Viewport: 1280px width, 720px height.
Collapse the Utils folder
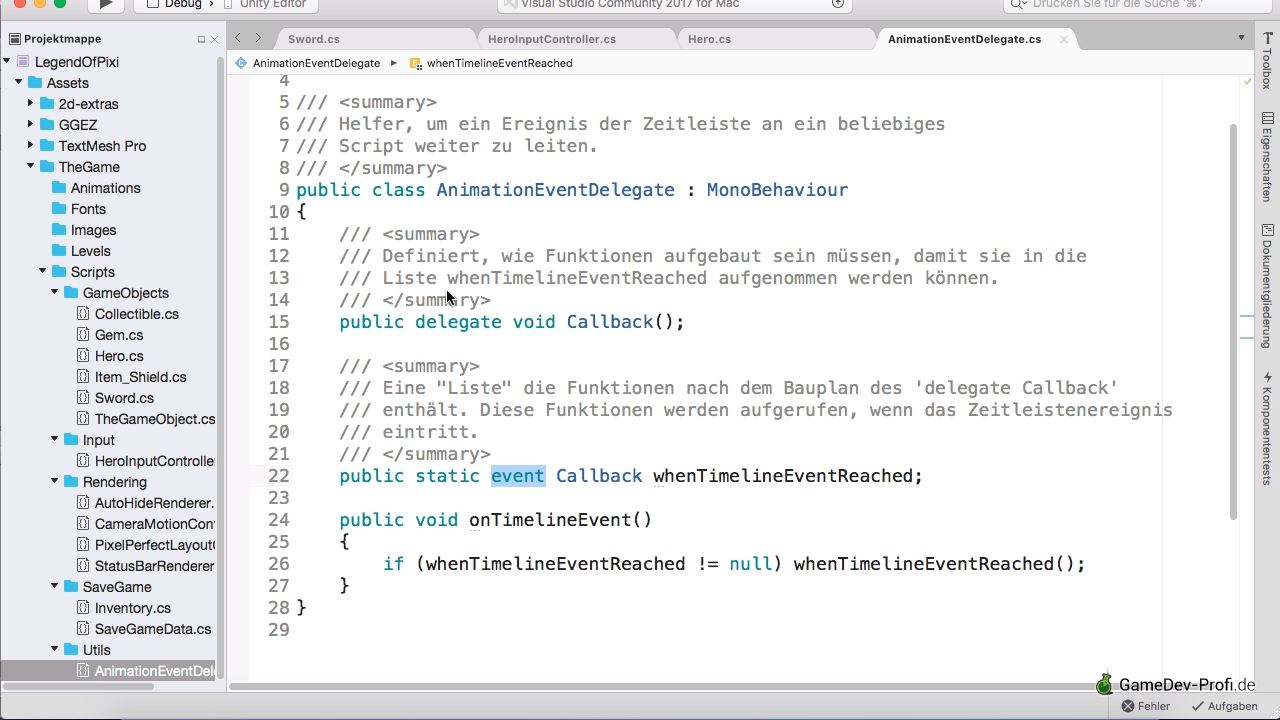(x=54, y=650)
